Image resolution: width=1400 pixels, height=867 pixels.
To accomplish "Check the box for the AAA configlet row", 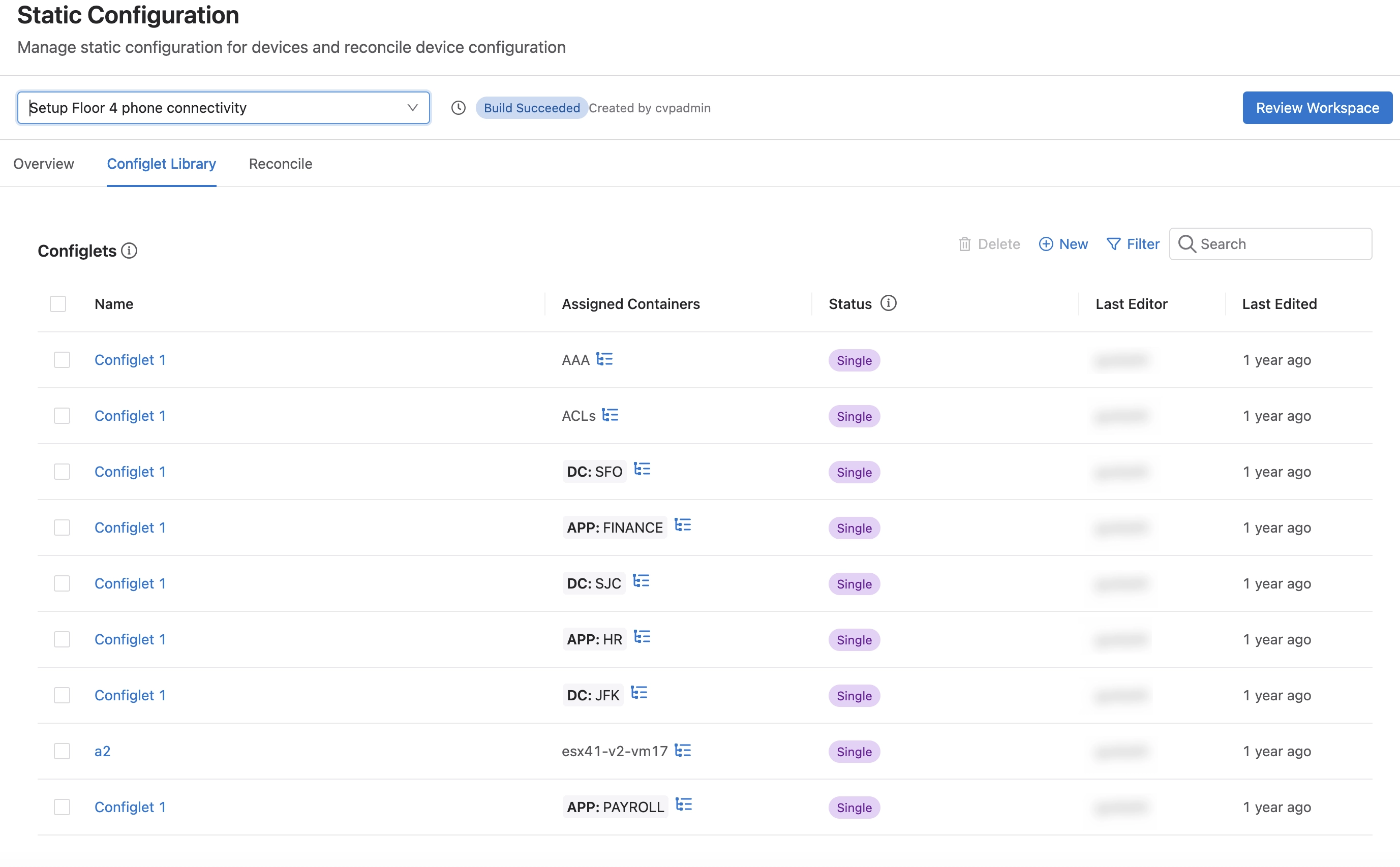I will tap(62, 360).
